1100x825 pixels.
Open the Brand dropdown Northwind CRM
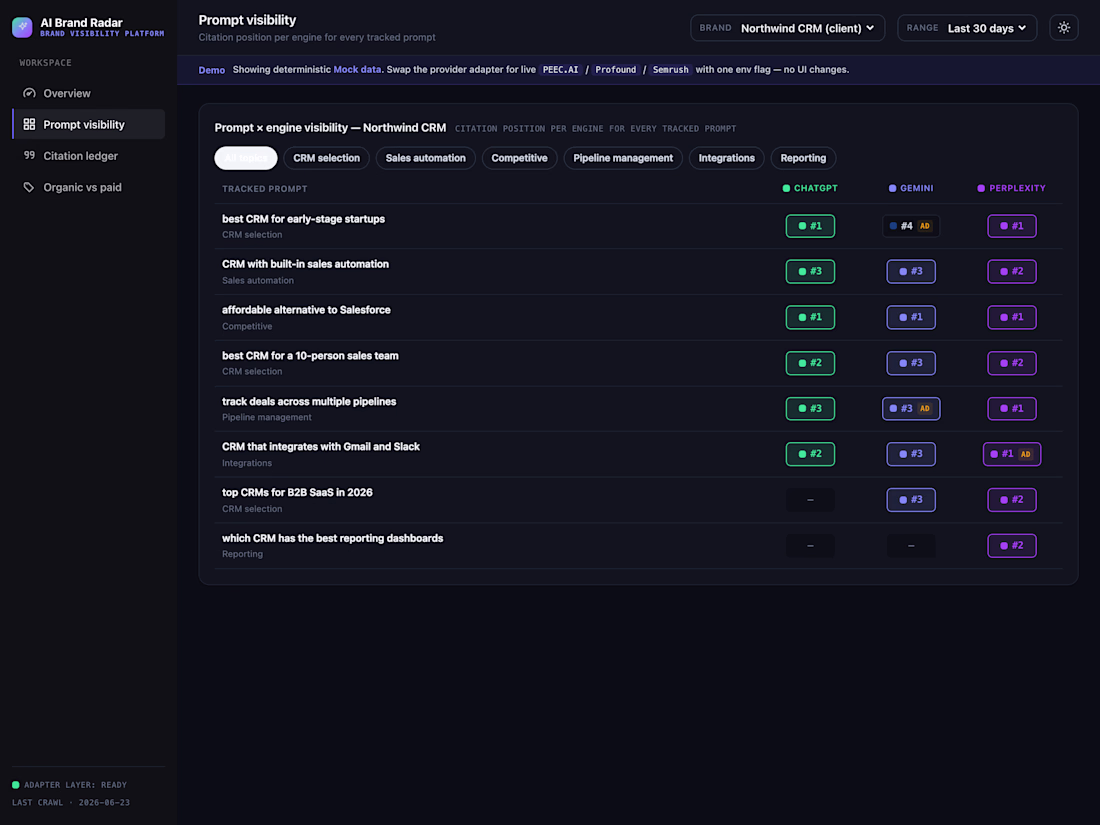(x=787, y=28)
